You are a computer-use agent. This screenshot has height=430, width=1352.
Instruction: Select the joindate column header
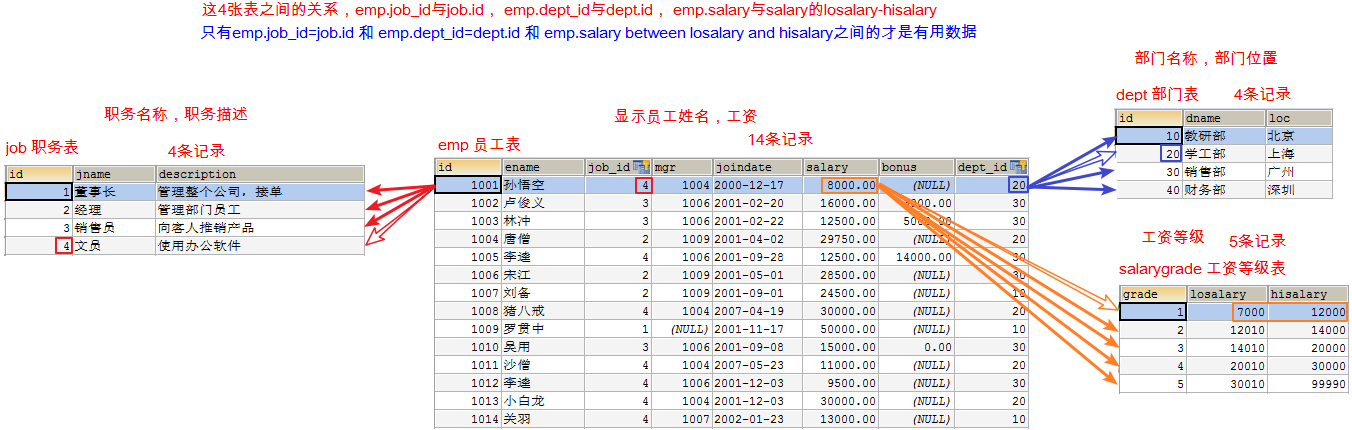pyautogui.click(x=756, y=167)
